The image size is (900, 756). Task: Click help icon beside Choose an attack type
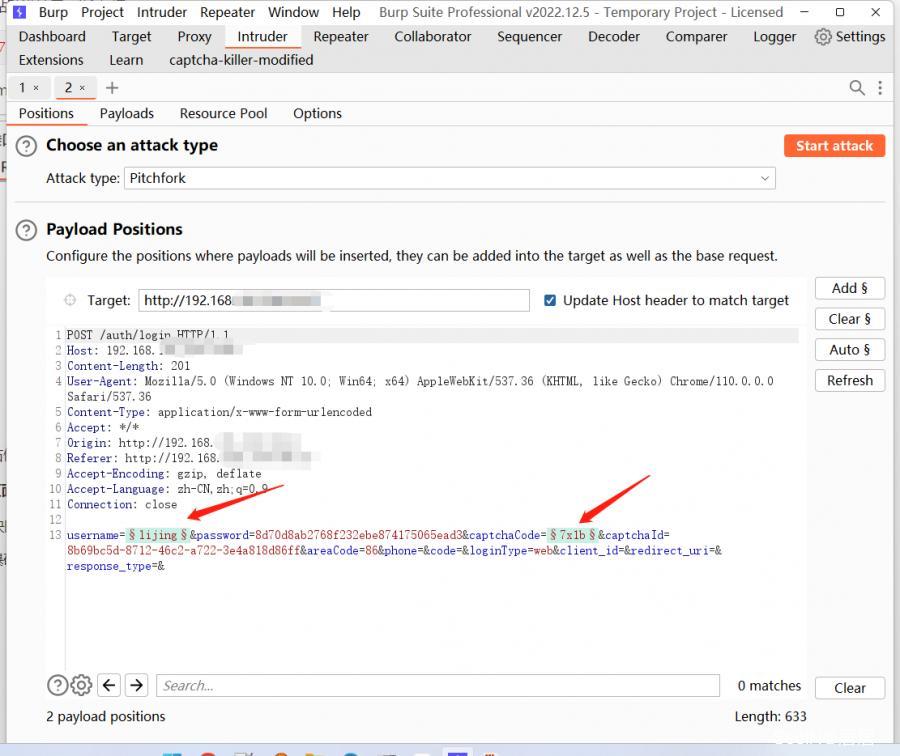tap(27, 146)
